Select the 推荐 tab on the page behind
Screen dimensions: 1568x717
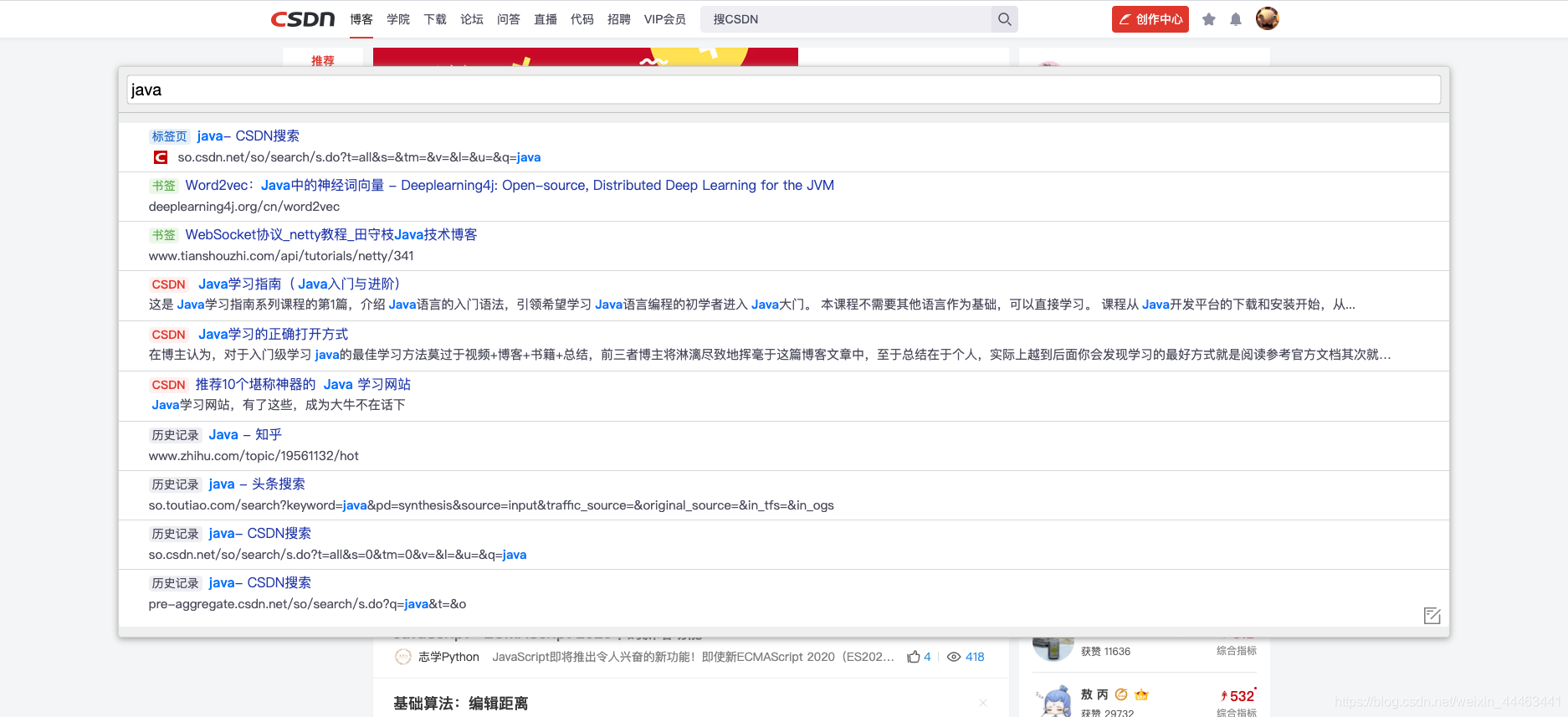pyautogui.click(x=323, y=60)
